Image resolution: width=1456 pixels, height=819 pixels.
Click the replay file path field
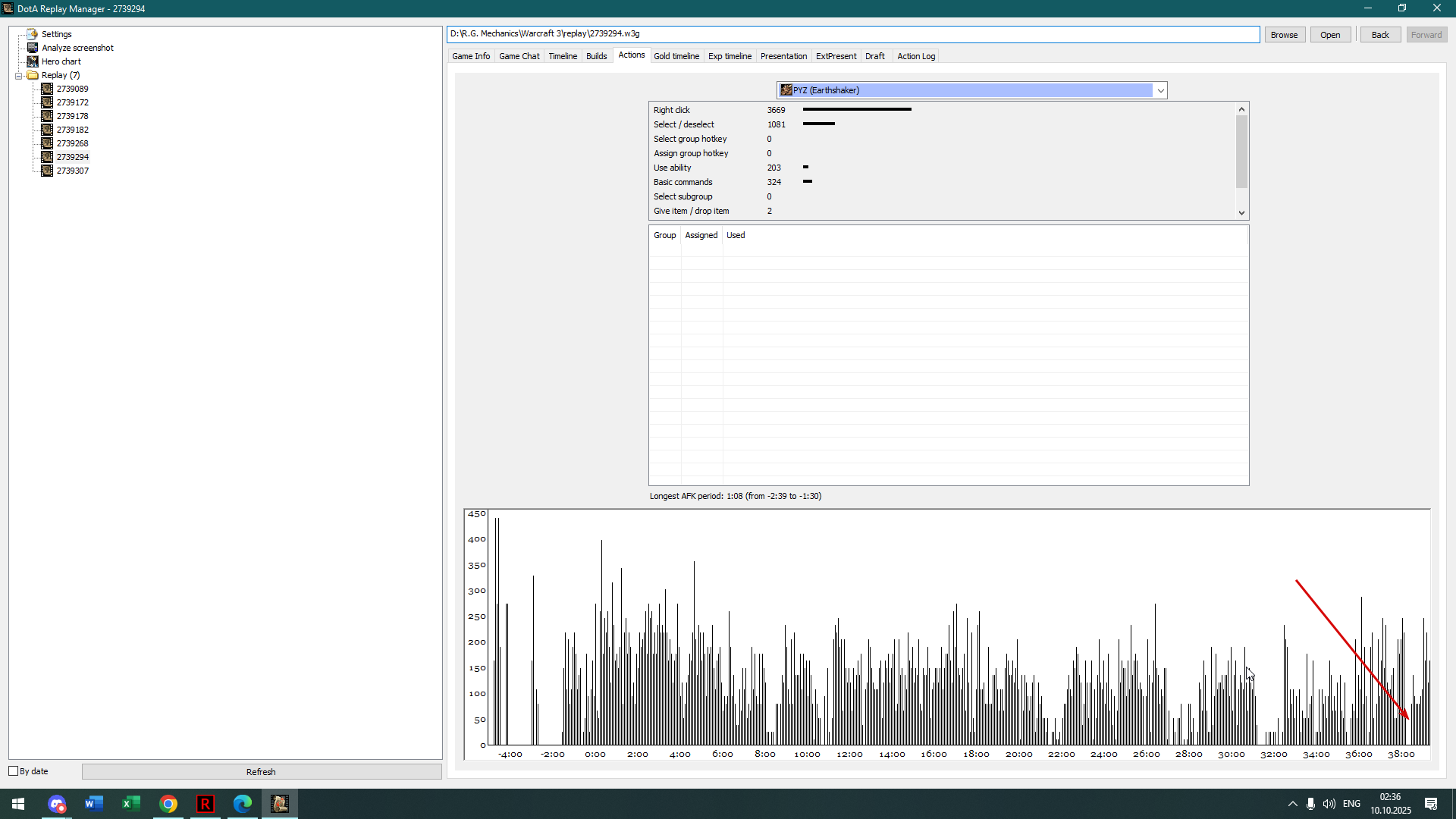pyautogui.click(x=852, y=34)
